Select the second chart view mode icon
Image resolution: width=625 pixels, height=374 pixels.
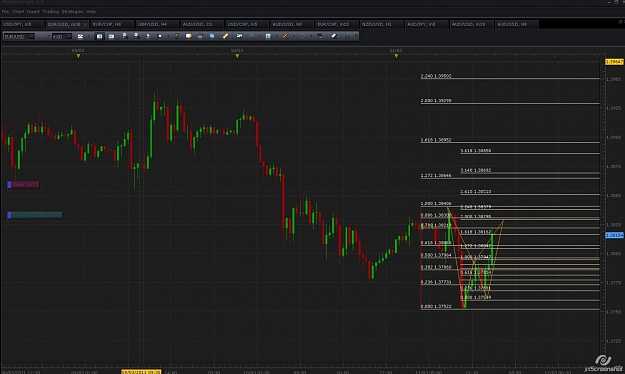[111, 37]
